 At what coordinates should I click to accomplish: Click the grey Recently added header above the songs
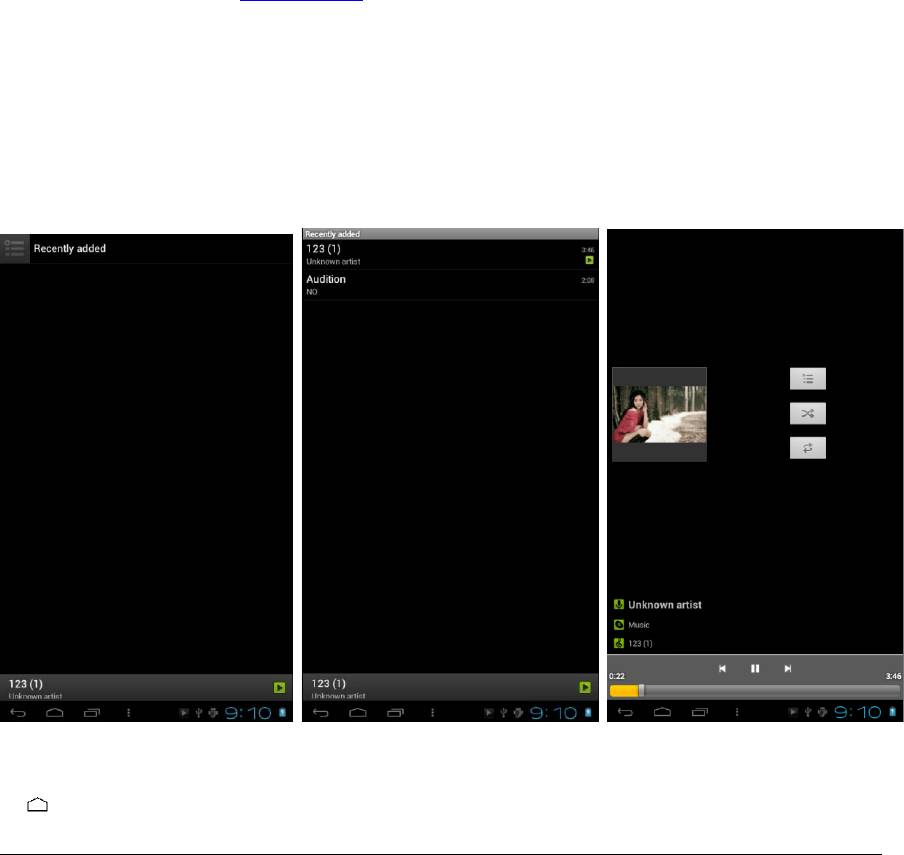pyautogui.click(x=449, y=234)
